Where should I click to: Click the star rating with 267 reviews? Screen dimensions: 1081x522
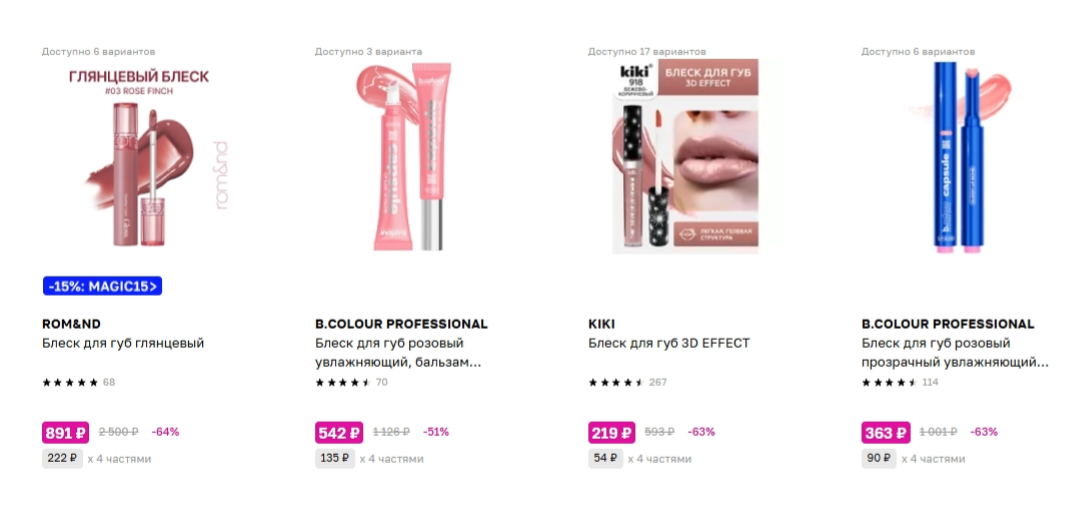pos(627,382)
